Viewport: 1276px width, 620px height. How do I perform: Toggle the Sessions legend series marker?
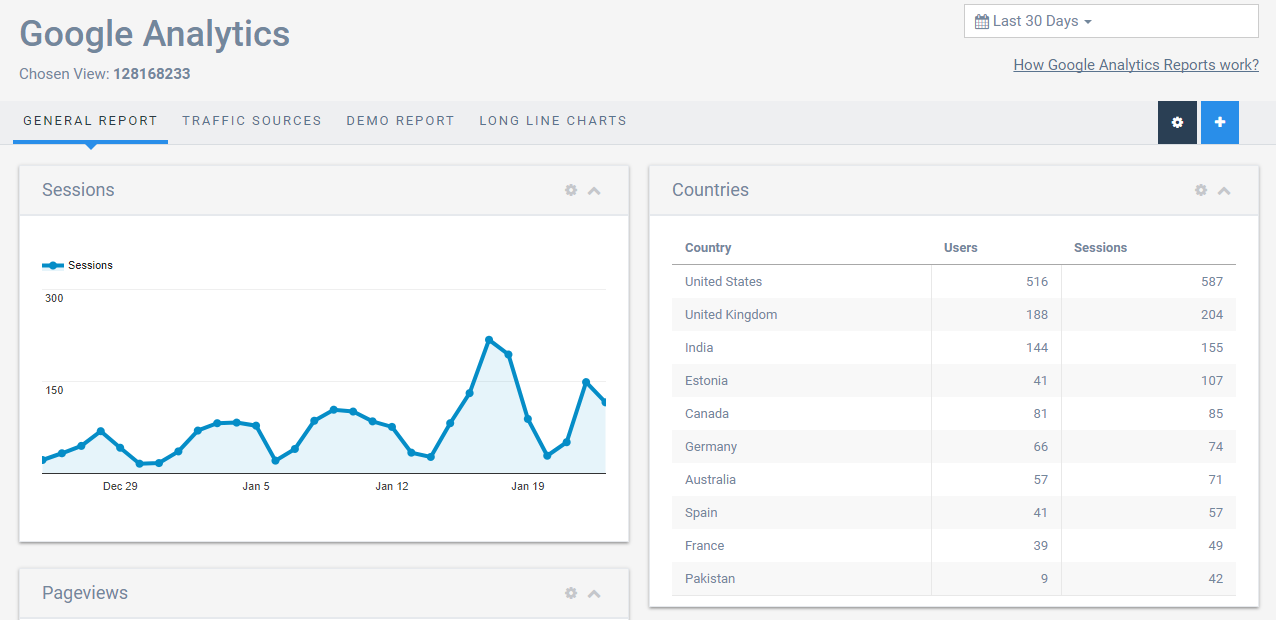click(53, 265)
